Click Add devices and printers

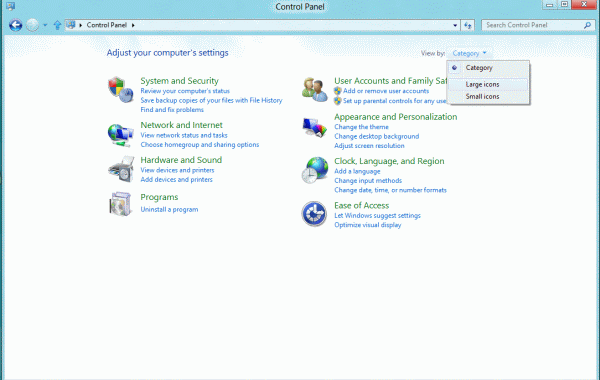(176, 179)
